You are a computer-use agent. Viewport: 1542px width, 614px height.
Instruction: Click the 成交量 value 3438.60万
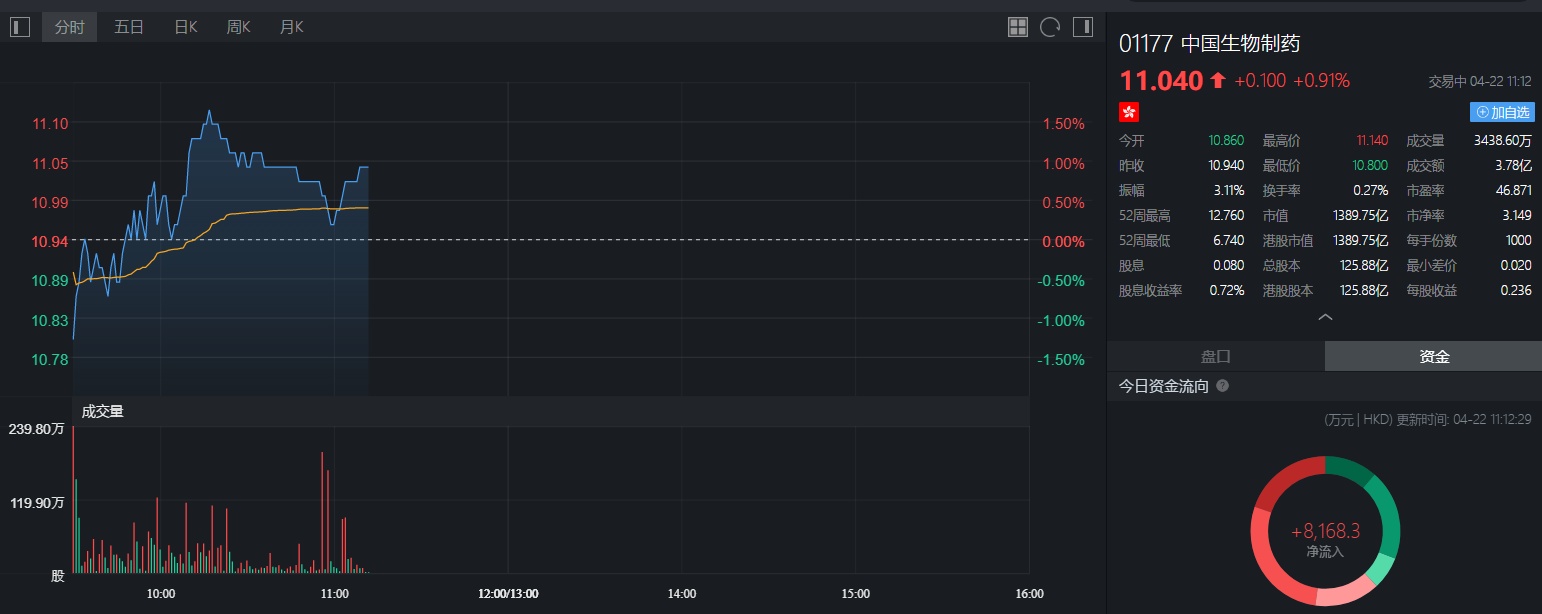click(x=1503, y=141)
